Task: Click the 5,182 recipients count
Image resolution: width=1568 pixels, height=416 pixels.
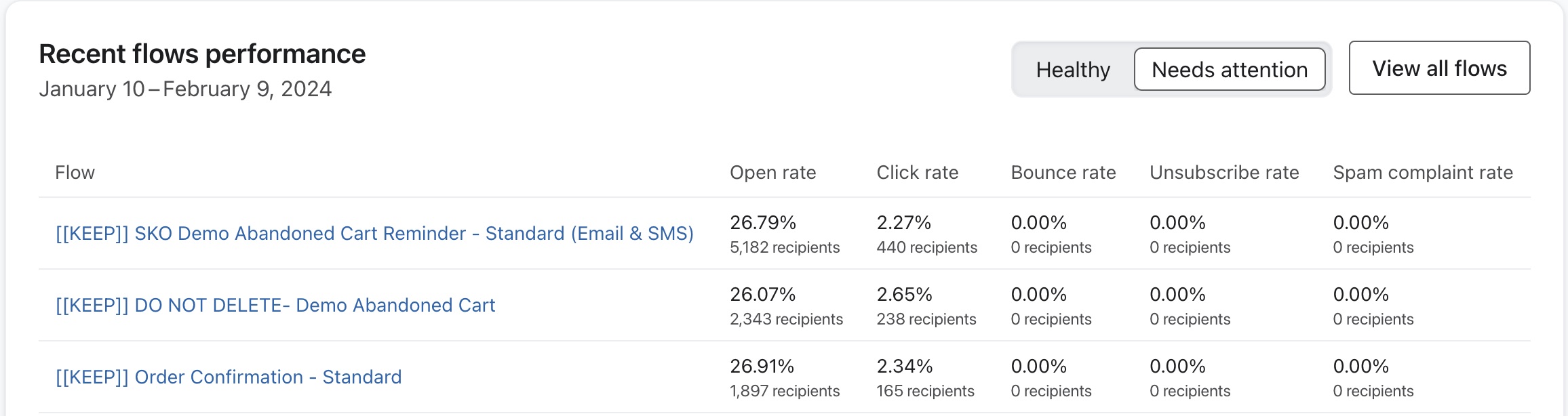Action: point(785,247)
